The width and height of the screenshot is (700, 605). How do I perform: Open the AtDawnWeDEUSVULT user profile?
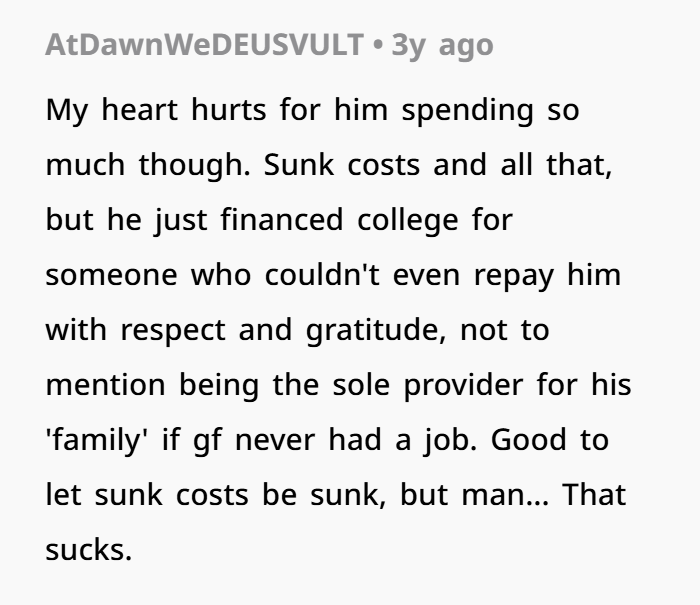coord(201,47)
